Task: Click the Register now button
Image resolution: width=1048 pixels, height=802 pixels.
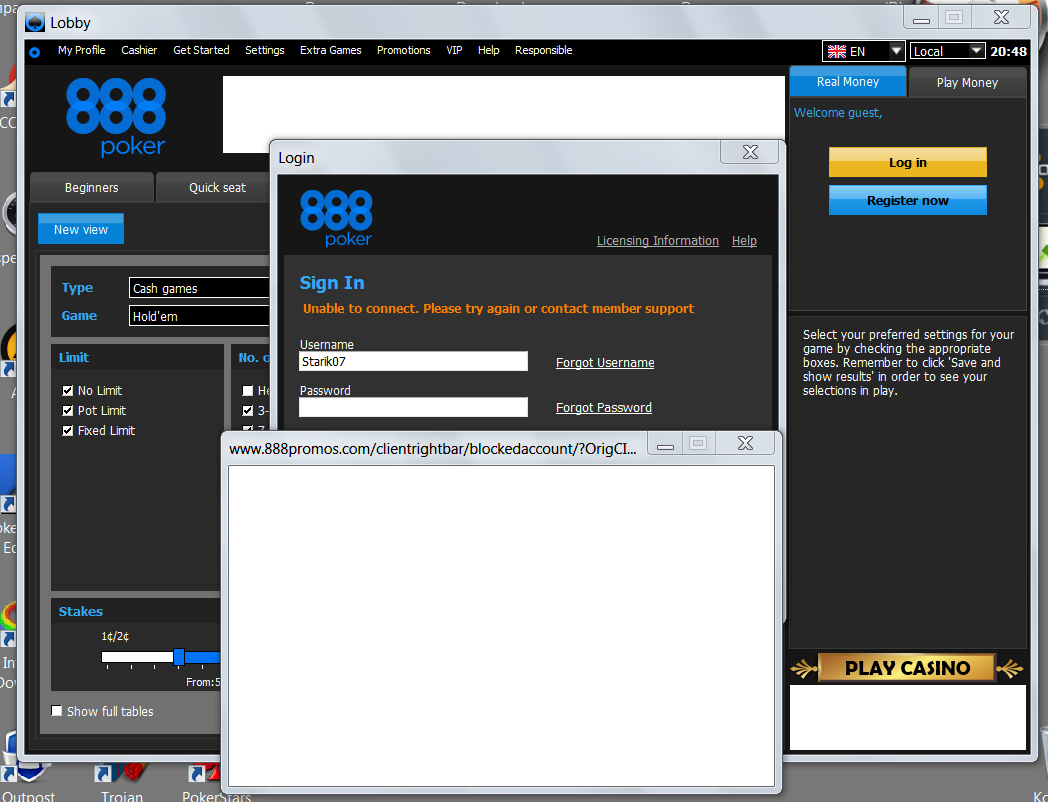Action: click(908, 200)
